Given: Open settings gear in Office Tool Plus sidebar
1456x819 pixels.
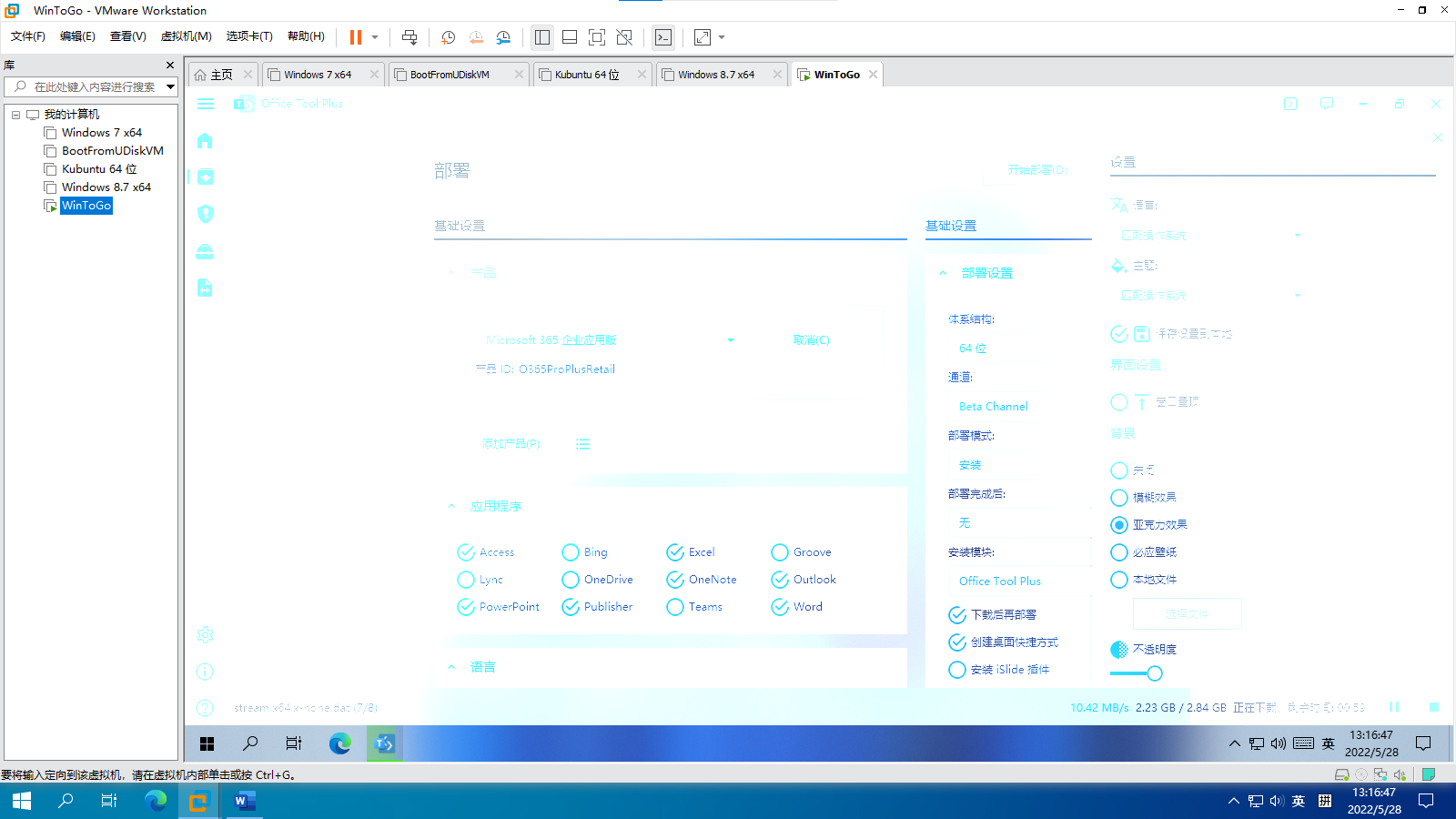Looking at the screenshot, I should (206, 634).
